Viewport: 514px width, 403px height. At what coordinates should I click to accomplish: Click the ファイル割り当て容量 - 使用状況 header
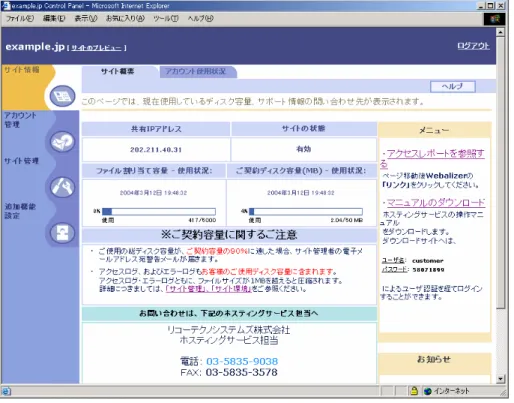[154, 171]
